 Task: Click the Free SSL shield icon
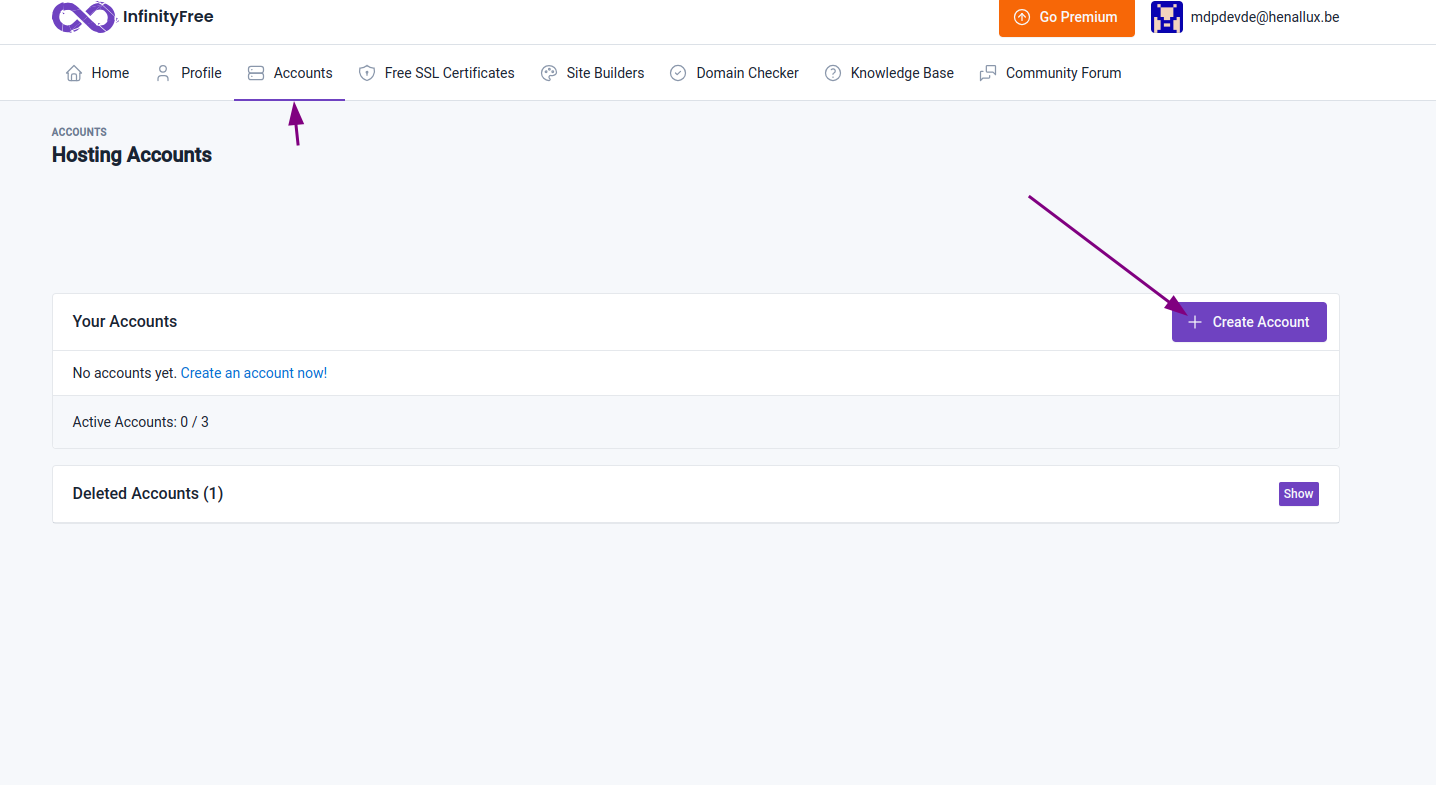(367, 73)
